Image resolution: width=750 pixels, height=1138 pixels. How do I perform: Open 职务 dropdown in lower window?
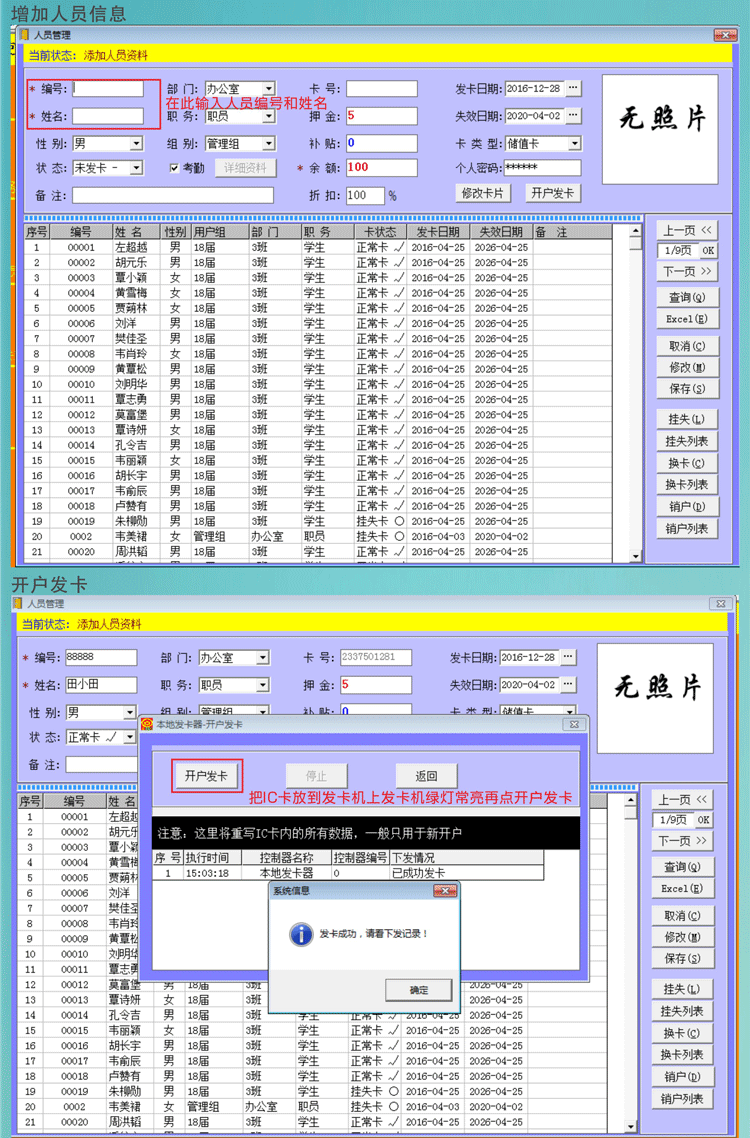coord(263,685)
